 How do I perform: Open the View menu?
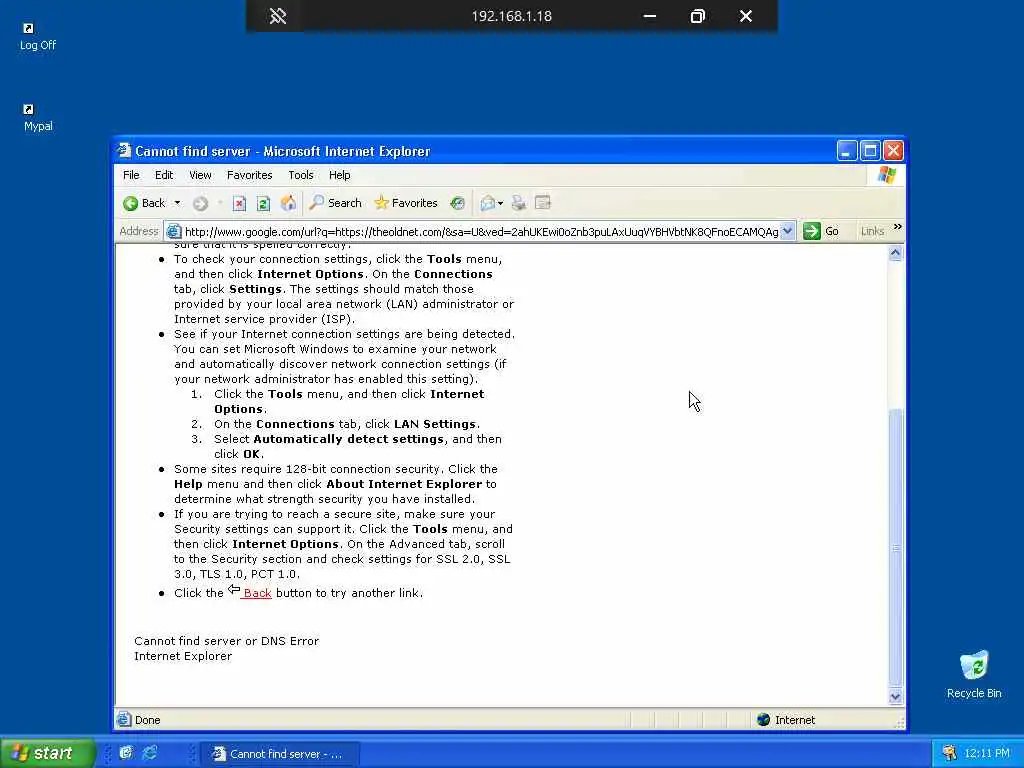(x=200, y=175)
